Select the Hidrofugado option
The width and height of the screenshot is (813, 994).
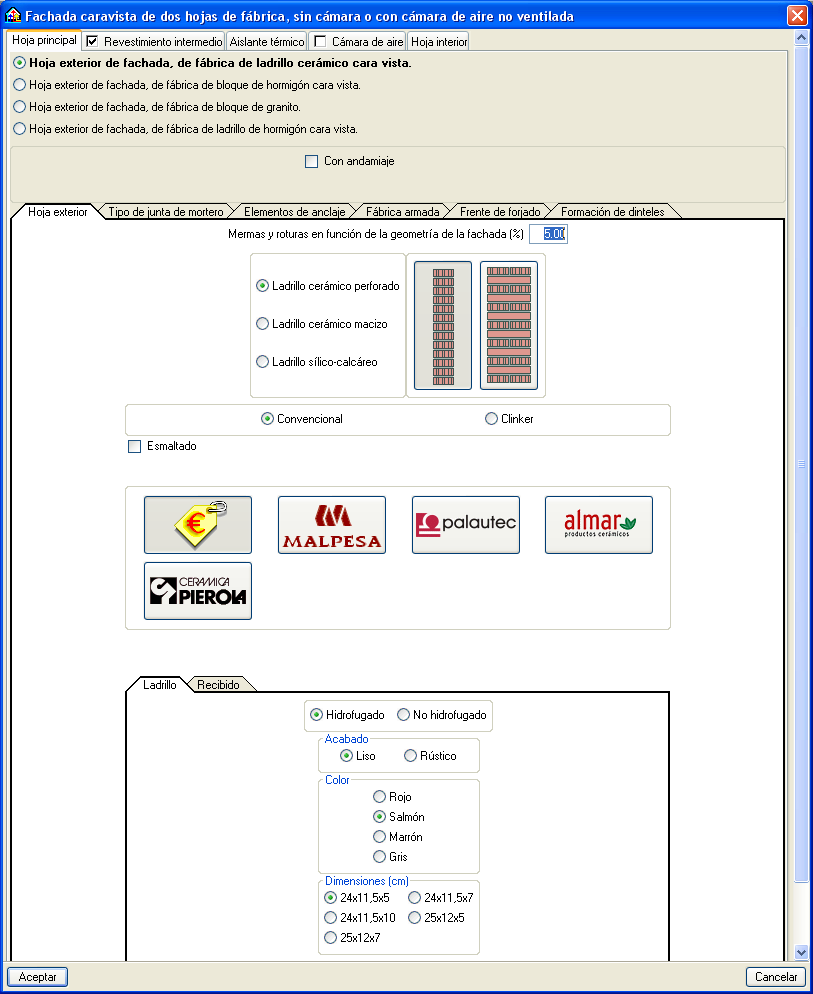click(347, 715)
